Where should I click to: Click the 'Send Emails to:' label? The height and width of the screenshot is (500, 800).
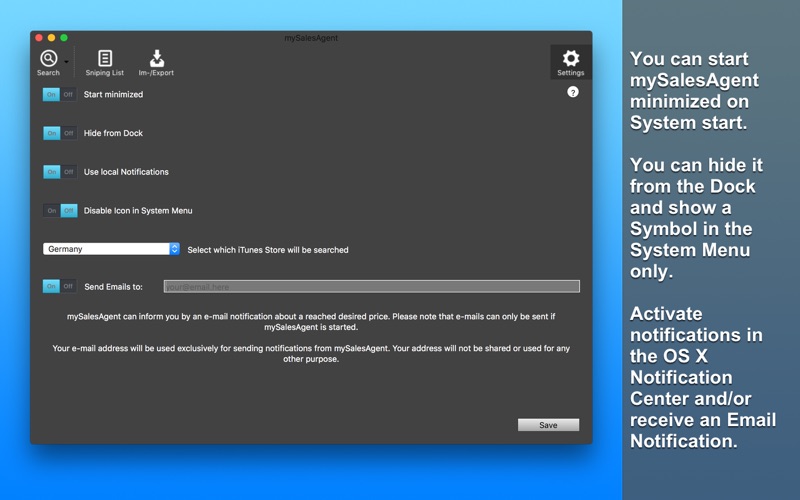tap(113, 287)
